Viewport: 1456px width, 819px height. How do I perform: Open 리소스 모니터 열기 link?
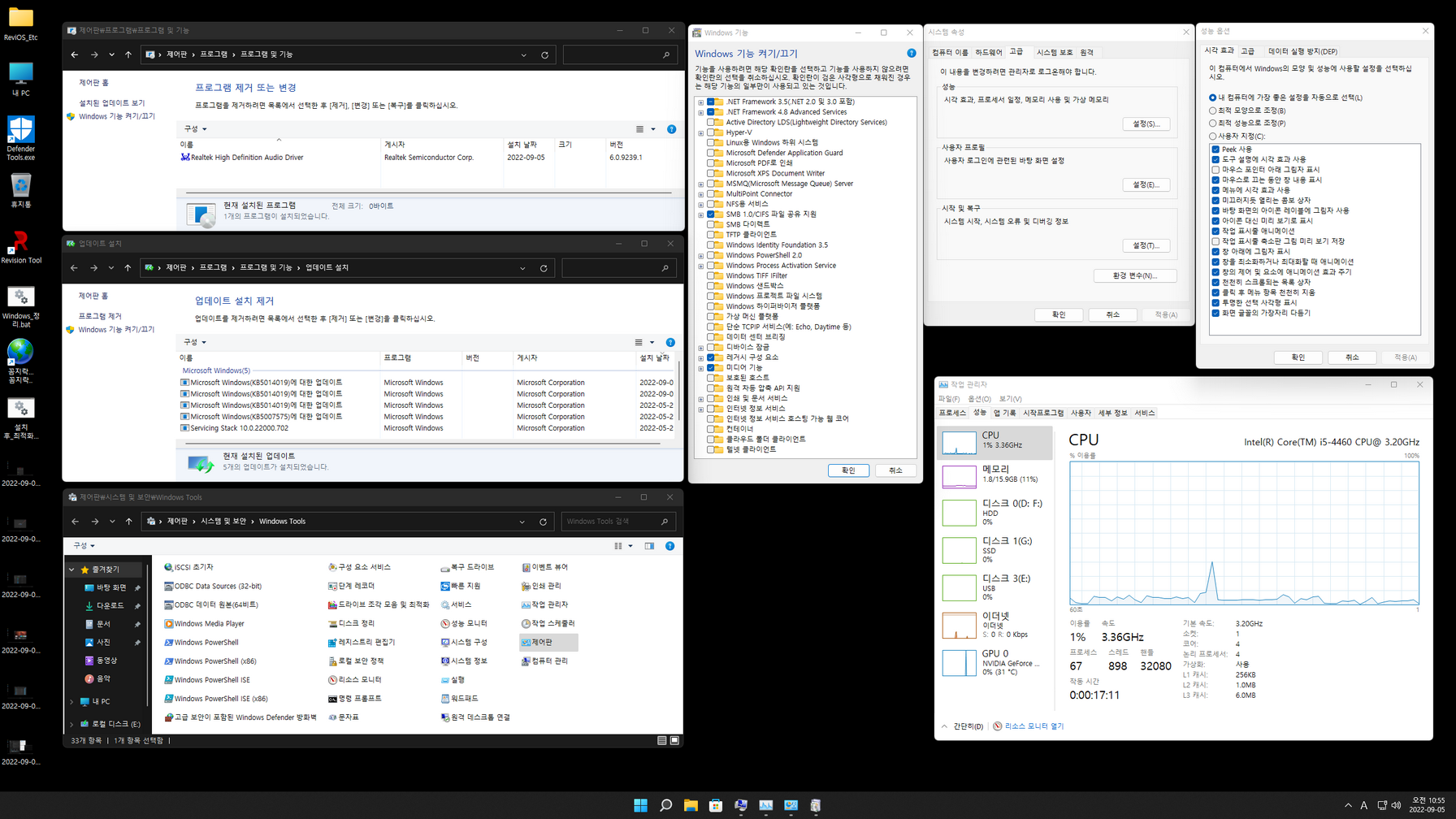pos(1033,726)
